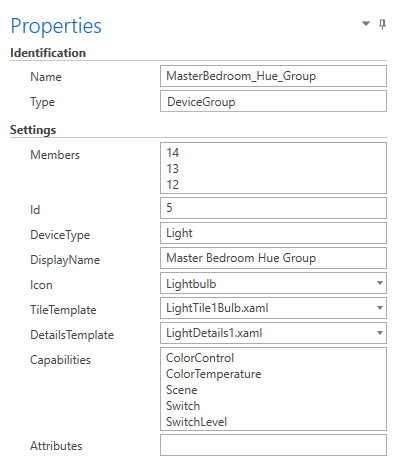Select member 14 in Members list

click(x=173, y=153)
